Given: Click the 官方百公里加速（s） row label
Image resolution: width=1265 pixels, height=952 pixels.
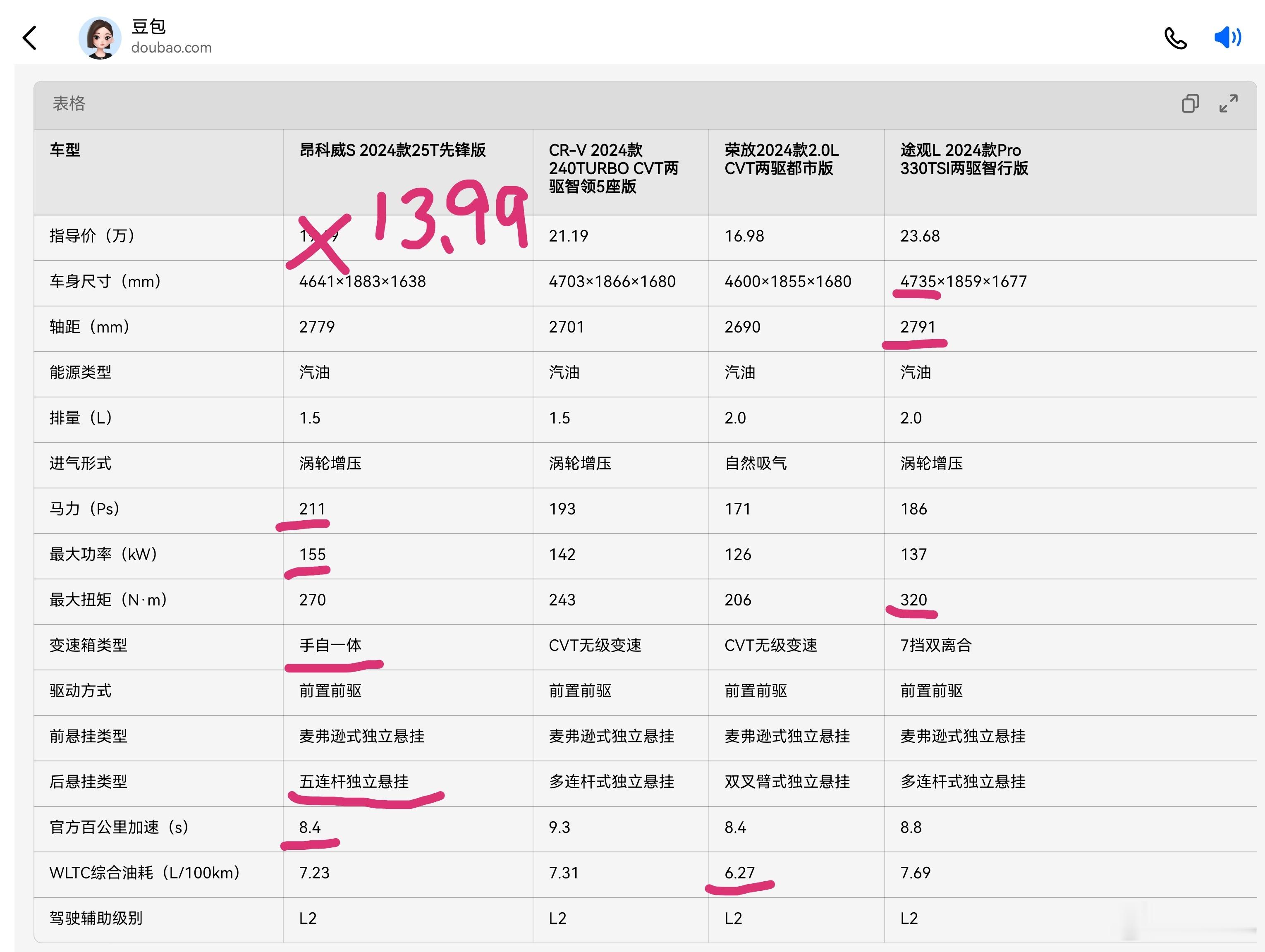Looking at the screenshot, I should tap(119, 827).
